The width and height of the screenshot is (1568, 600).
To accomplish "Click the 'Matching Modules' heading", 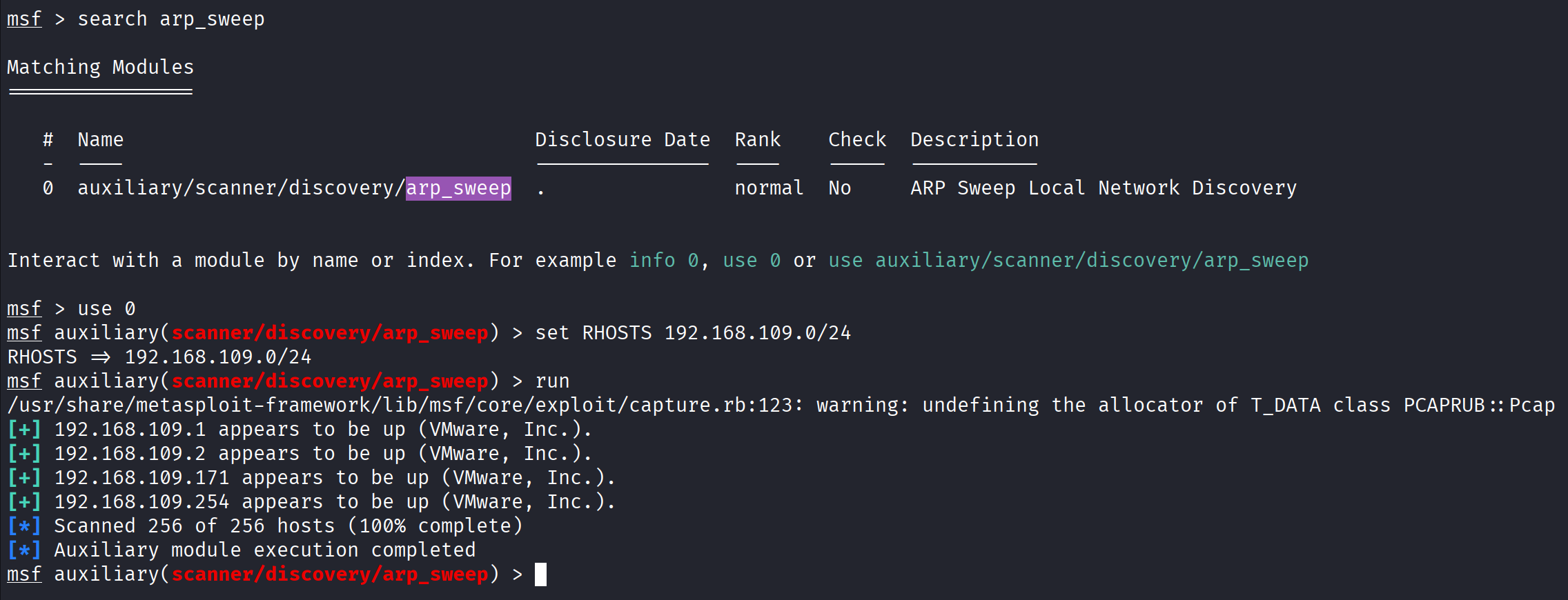I will [101, 67].
